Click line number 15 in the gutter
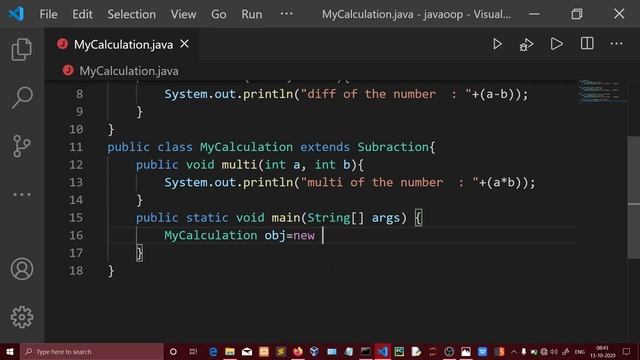 pyautogui.click(x=76, y=218)
